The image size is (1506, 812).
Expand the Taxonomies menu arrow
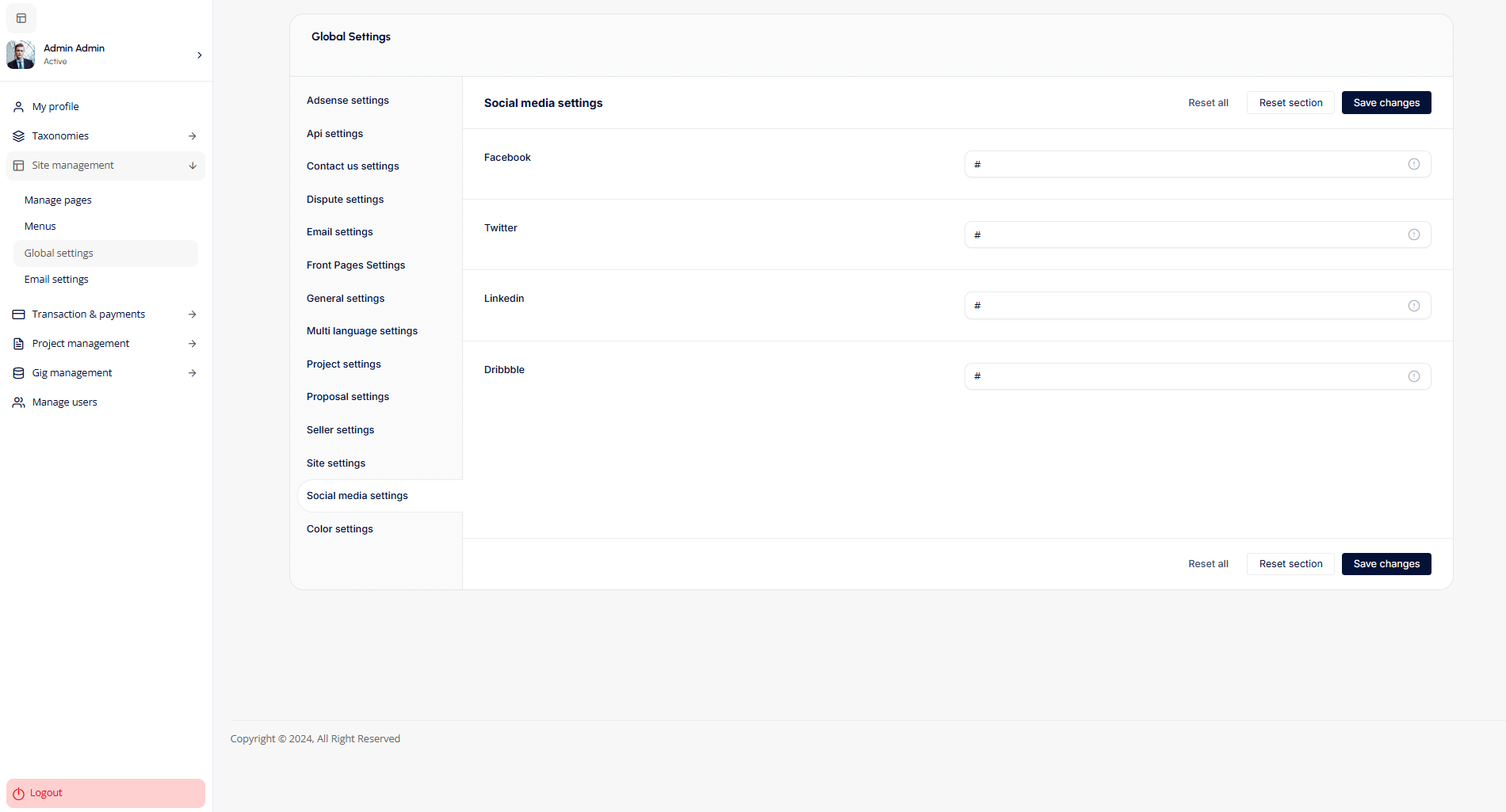point(192,136)
